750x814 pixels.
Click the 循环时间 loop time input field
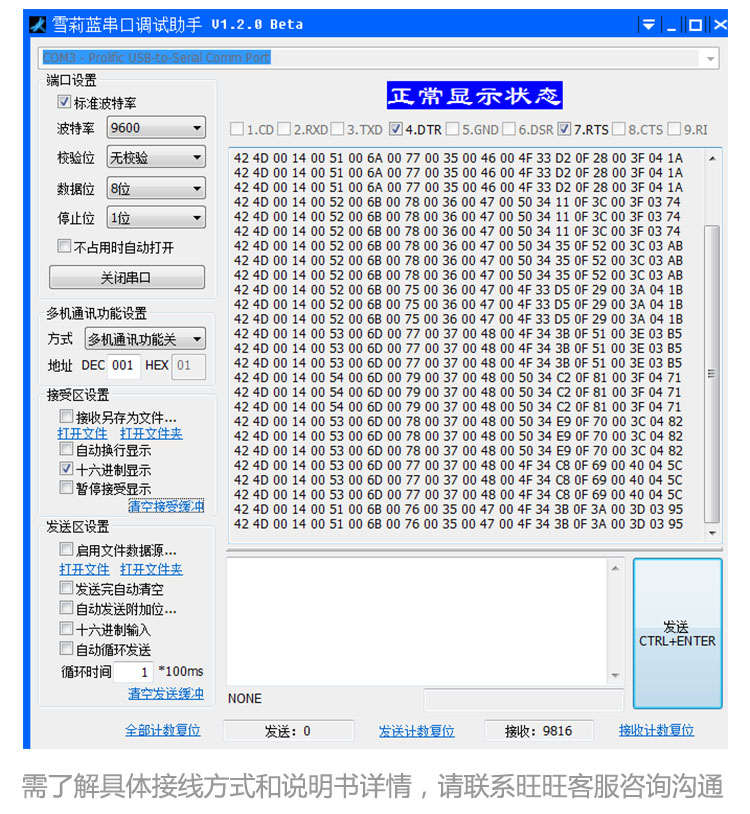click(132, 672)
